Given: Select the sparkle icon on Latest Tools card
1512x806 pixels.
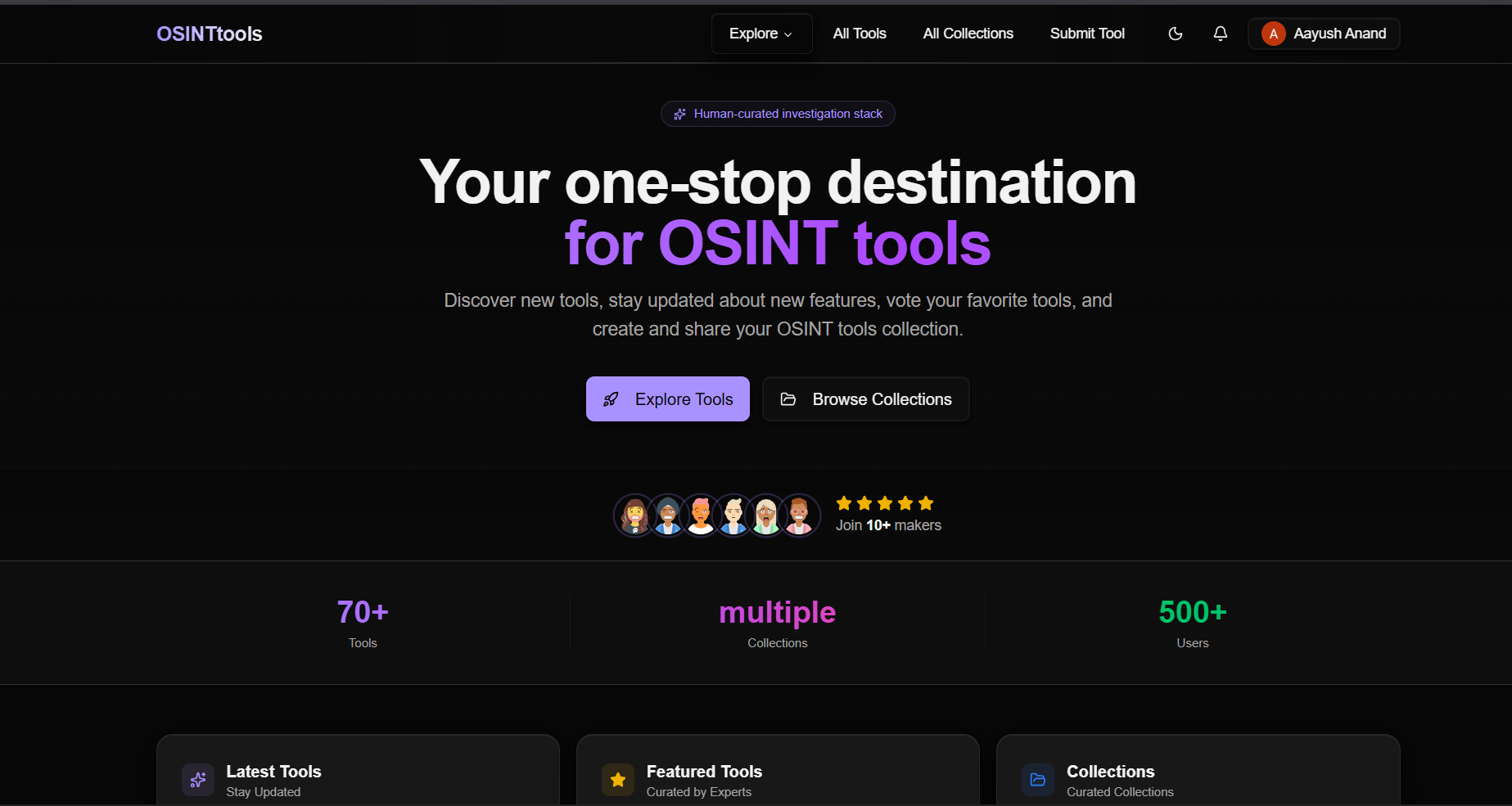Looking at the screenshot, I should pyautogui.click(x=198, y=780).
